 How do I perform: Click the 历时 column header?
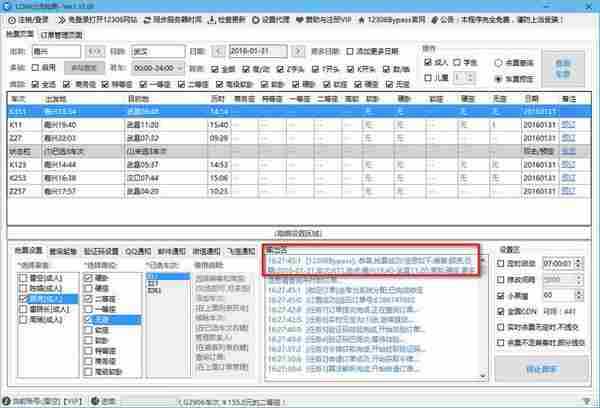pos(217,99)
